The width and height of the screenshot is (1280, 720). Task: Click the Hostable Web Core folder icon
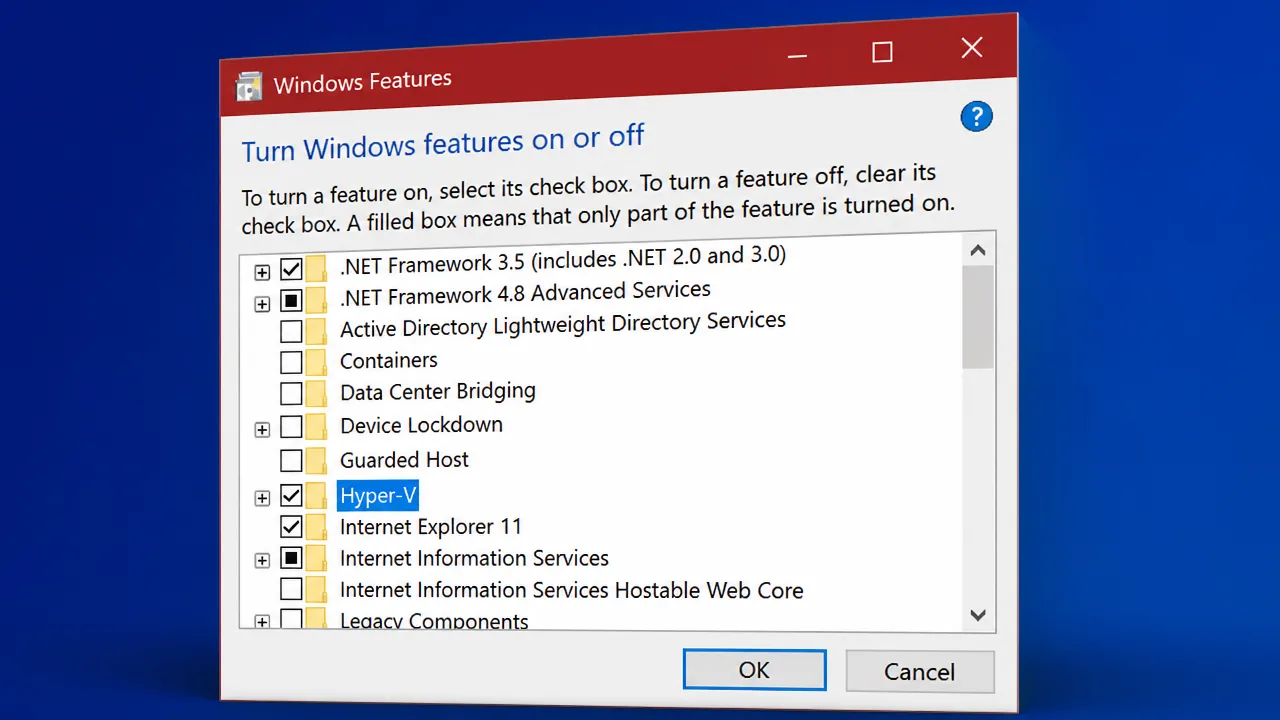pyautogui.click(x=316, y=588)
